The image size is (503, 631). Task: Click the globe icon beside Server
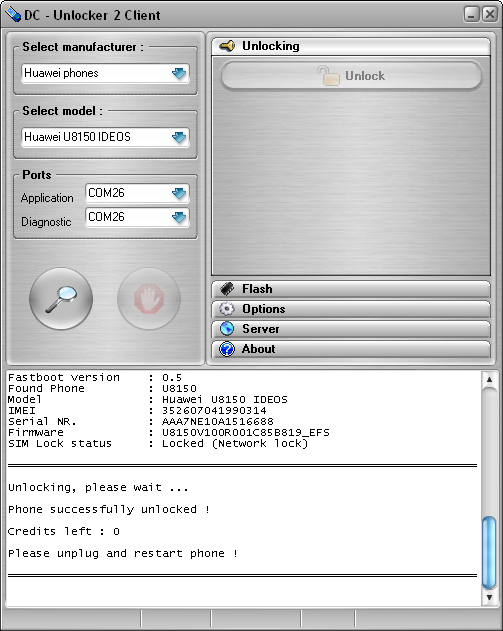point(227,329)
